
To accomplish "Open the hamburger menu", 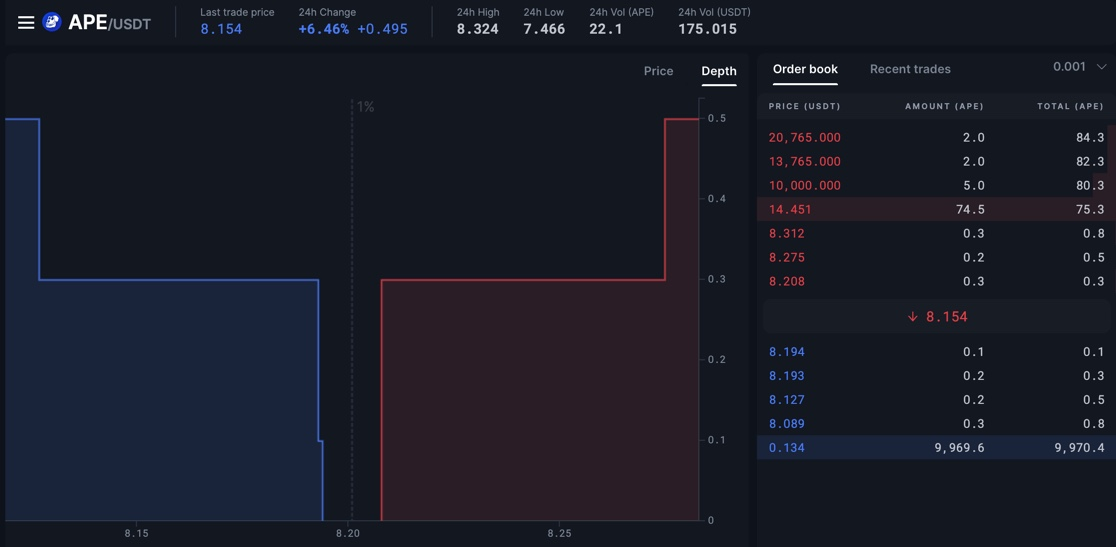I will [x=26, y=22].
